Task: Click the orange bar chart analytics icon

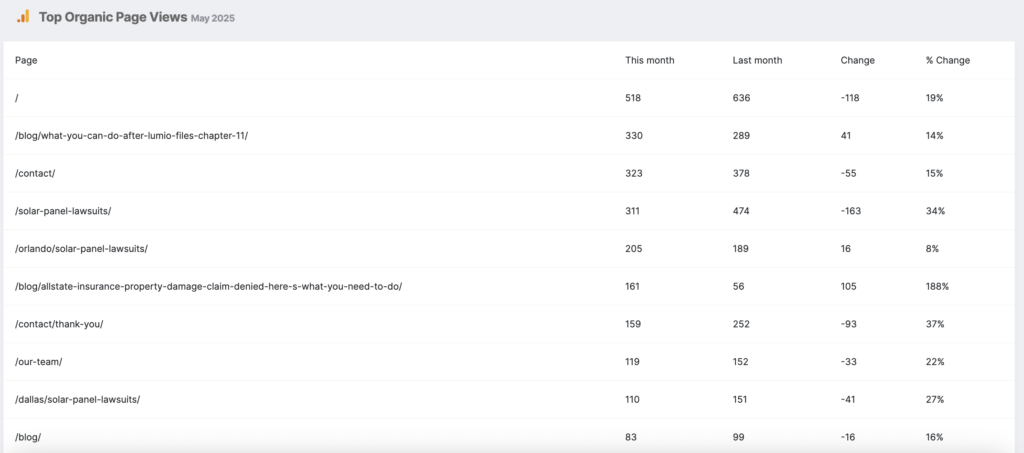Action: pyautogui.click(x=23, y=16)
